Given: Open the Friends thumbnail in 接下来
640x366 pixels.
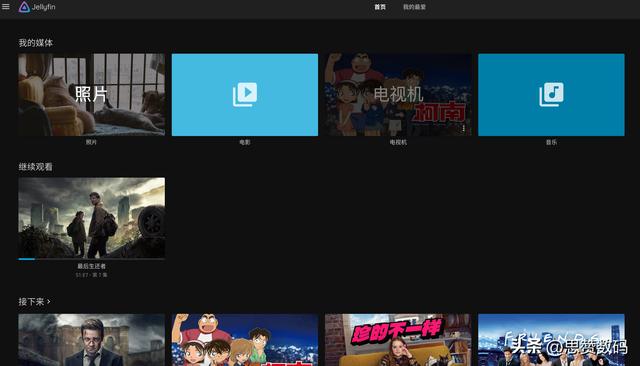Looking at the screenshot, I should click(x=551, y=340).
